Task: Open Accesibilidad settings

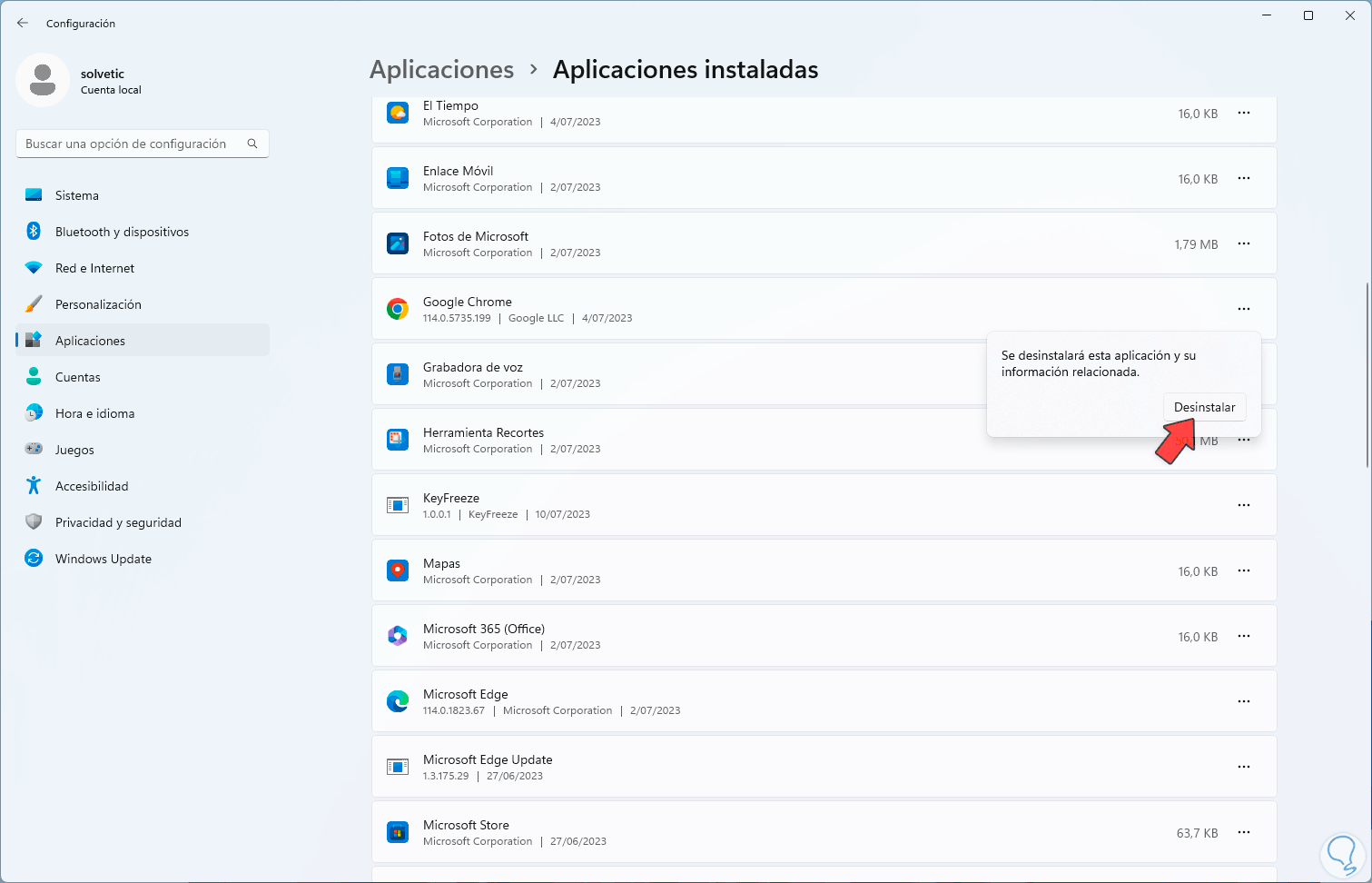Action: pyautogui.click(x=143, y=486)
